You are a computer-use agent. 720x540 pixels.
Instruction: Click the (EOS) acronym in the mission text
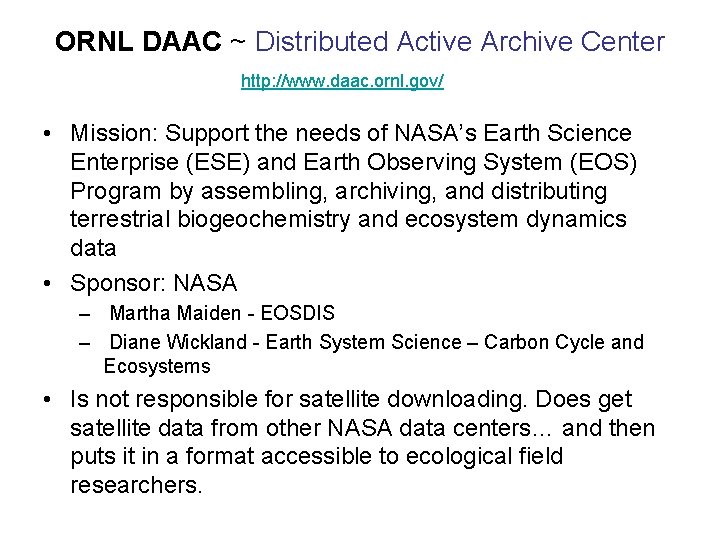coord(603,162)
